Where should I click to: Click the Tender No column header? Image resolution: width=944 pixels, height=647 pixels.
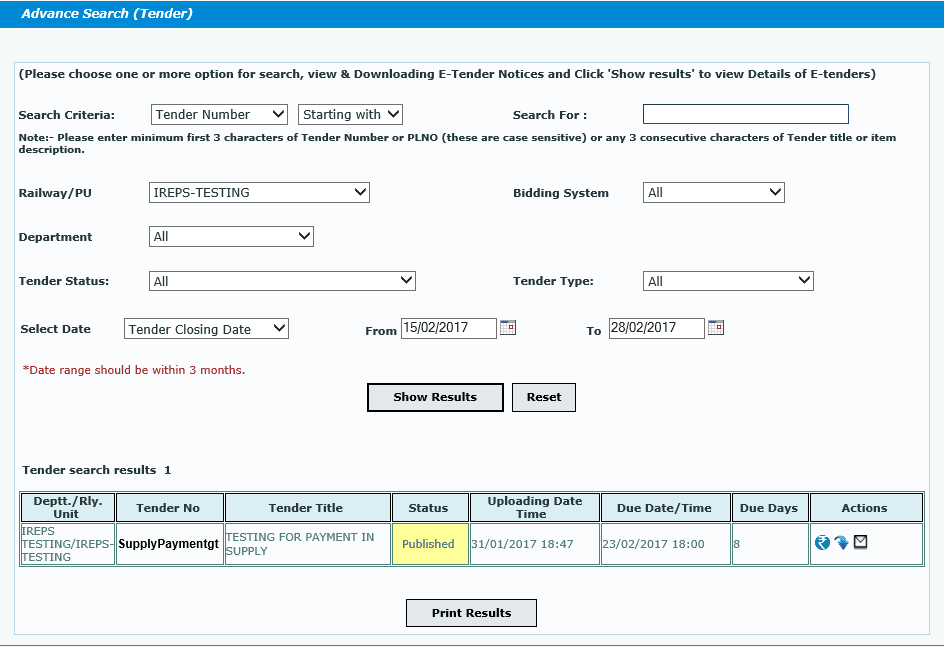click(x=170, y=508)
